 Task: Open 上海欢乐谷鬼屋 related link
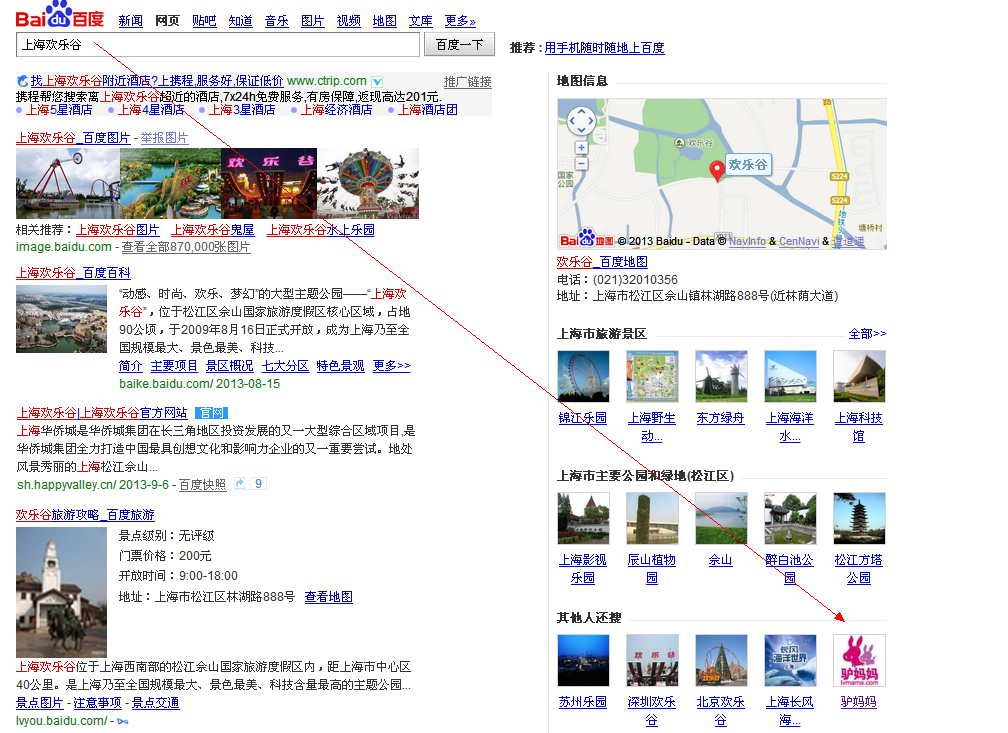(x=213, y=230)
